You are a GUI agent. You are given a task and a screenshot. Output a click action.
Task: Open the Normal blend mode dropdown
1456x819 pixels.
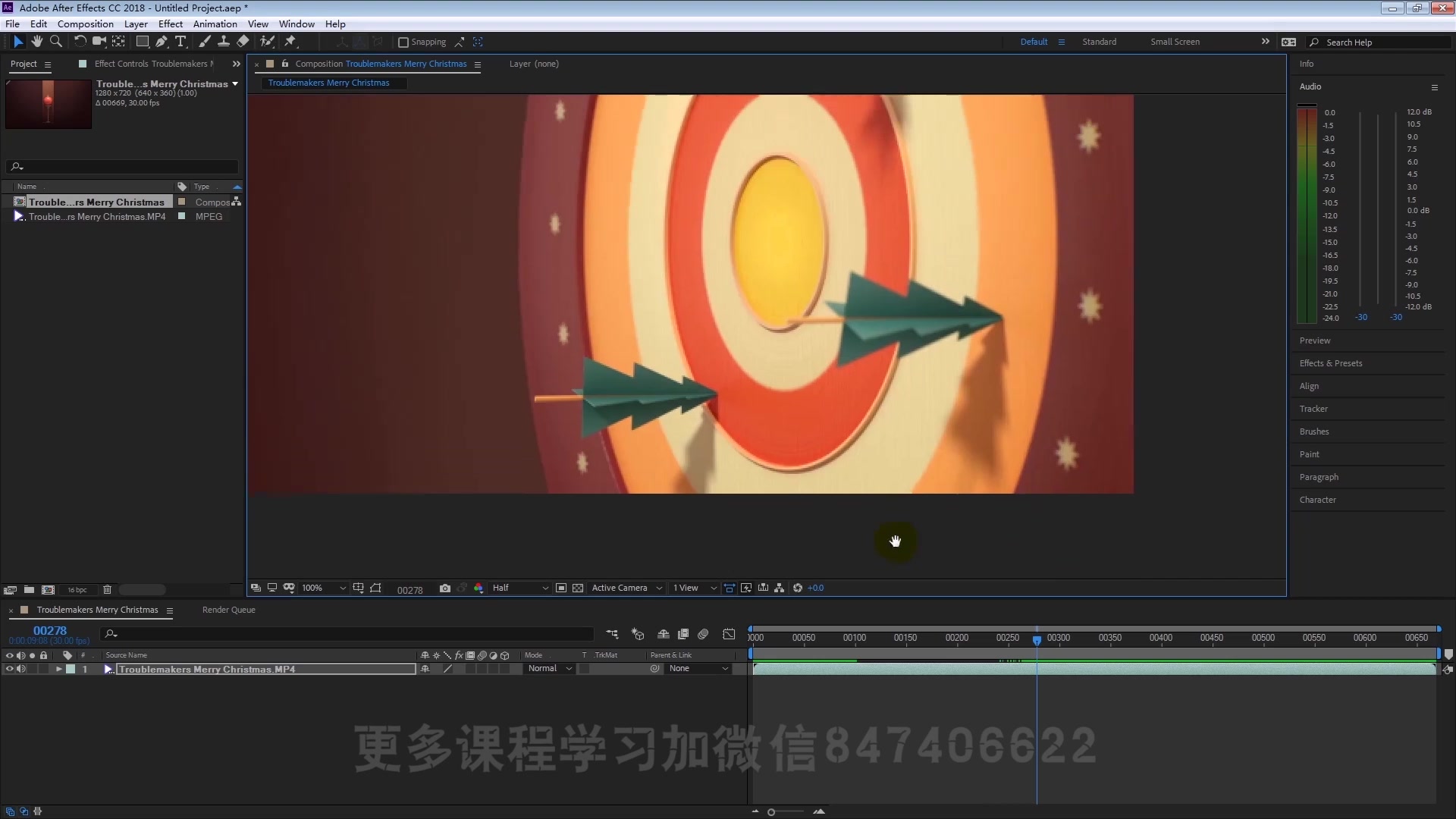[548, 668]
